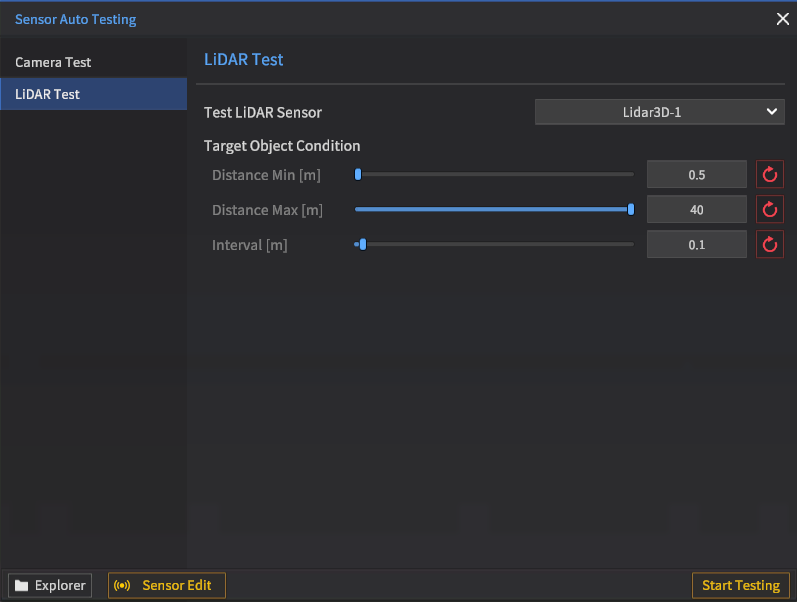The width and height of the screenshot is (797, 602).
Task: Click the chevron arrow on Lidar3D-1 combo box
Action: (771, 112)
